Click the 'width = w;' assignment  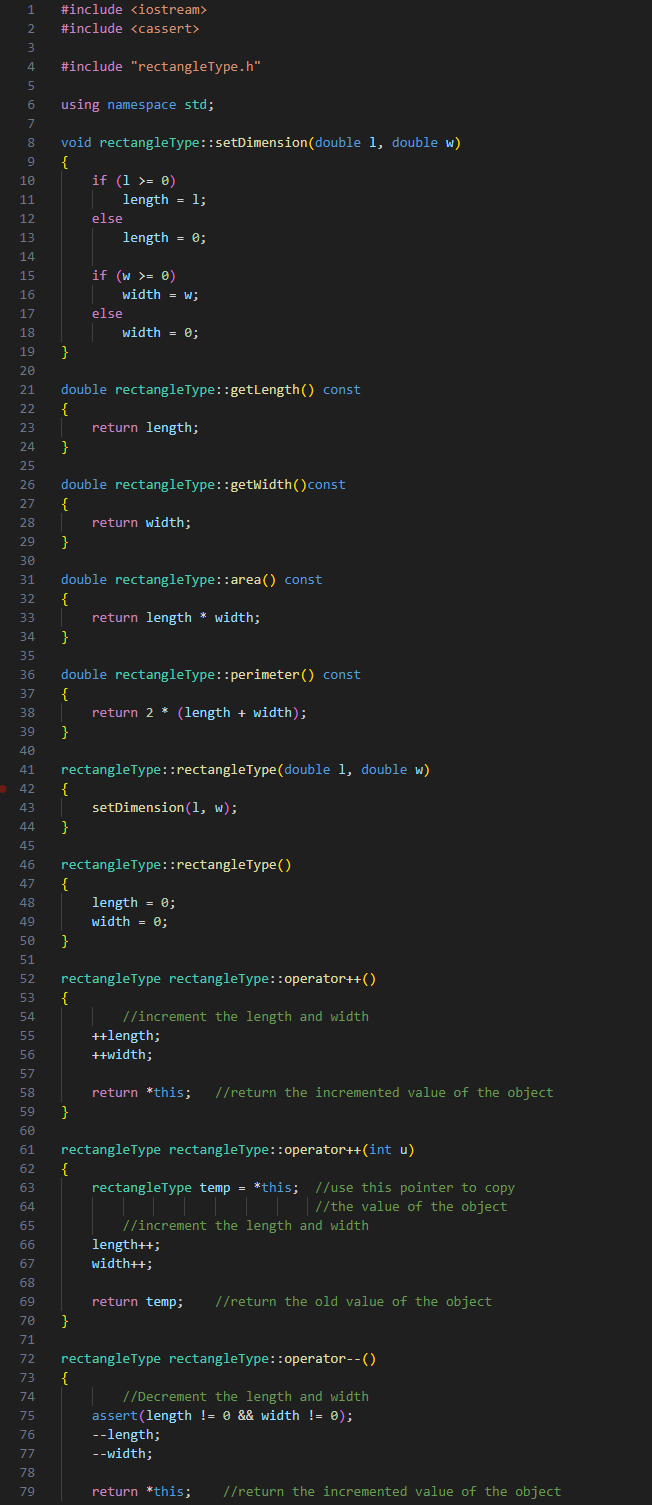tap(161, 294)
